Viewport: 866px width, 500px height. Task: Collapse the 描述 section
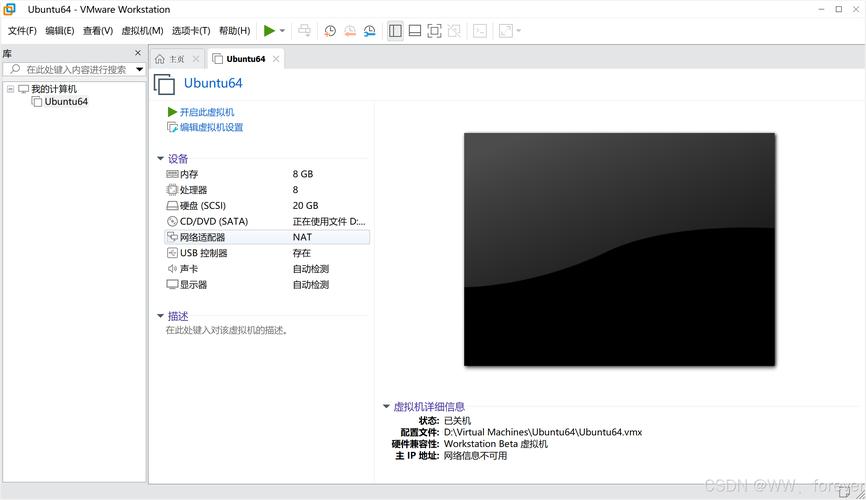click(x=160, y=316)
